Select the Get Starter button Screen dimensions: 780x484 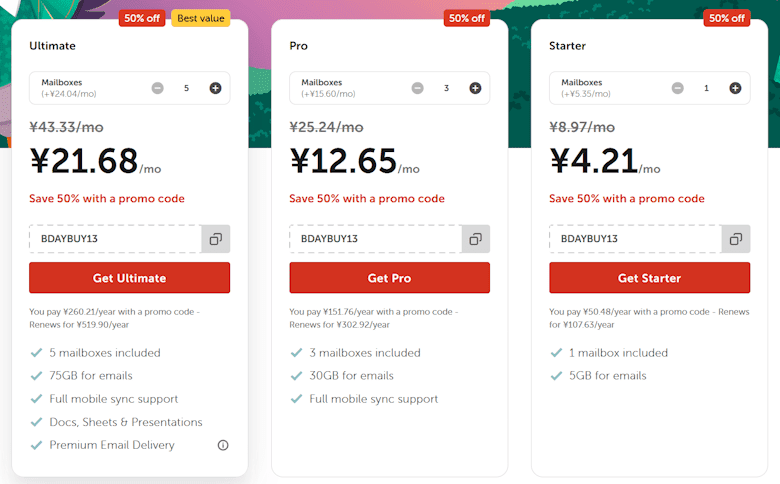coord(650,278)
